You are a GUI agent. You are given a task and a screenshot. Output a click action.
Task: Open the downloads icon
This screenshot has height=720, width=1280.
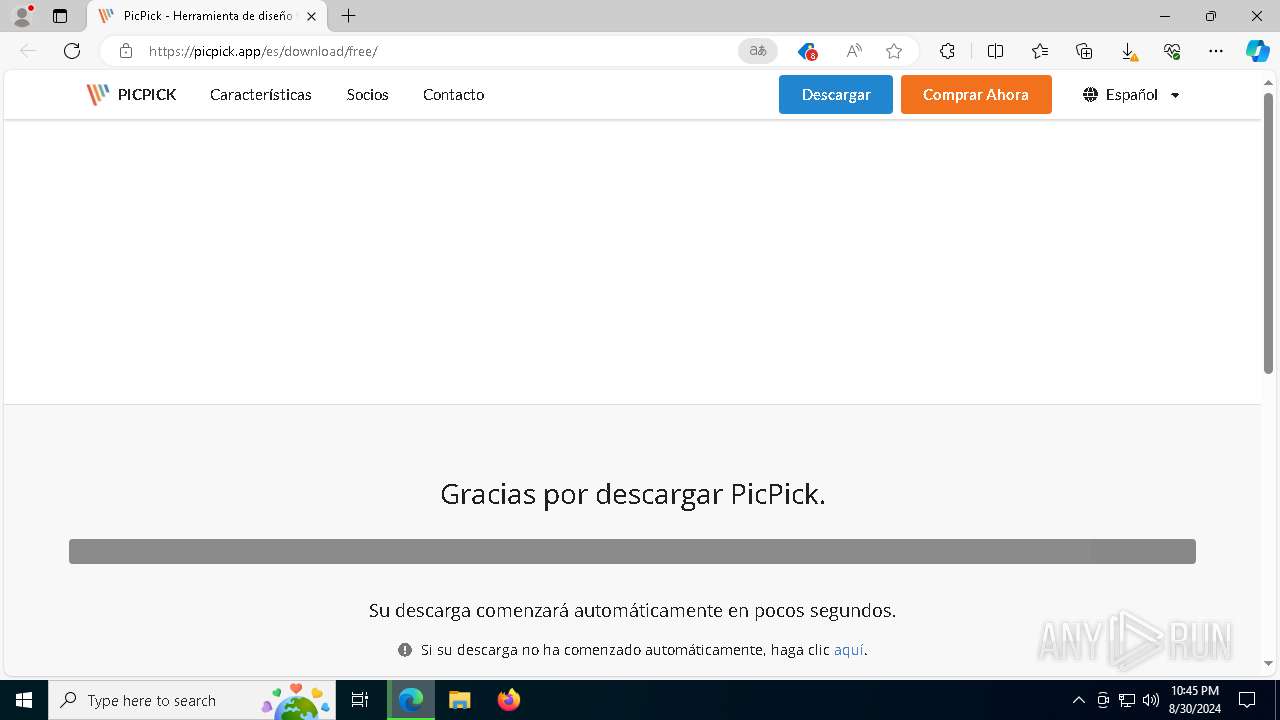coord(1128,52)
